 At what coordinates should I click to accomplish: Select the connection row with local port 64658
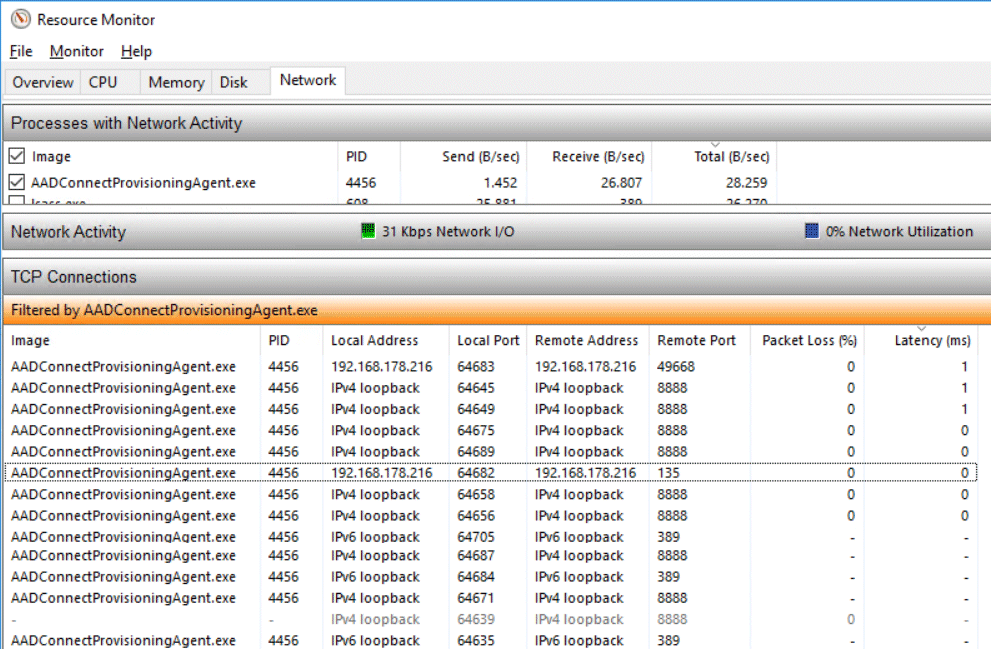click(490, 494)
